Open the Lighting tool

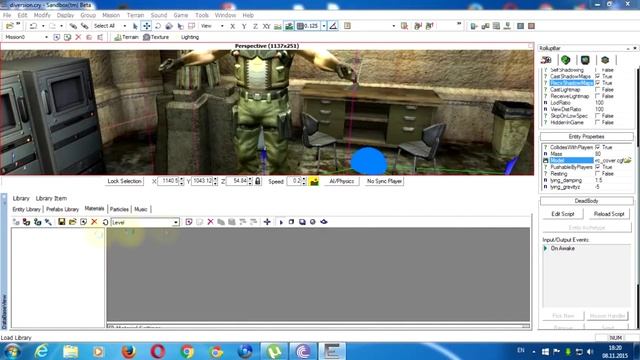tap(189, 37)
